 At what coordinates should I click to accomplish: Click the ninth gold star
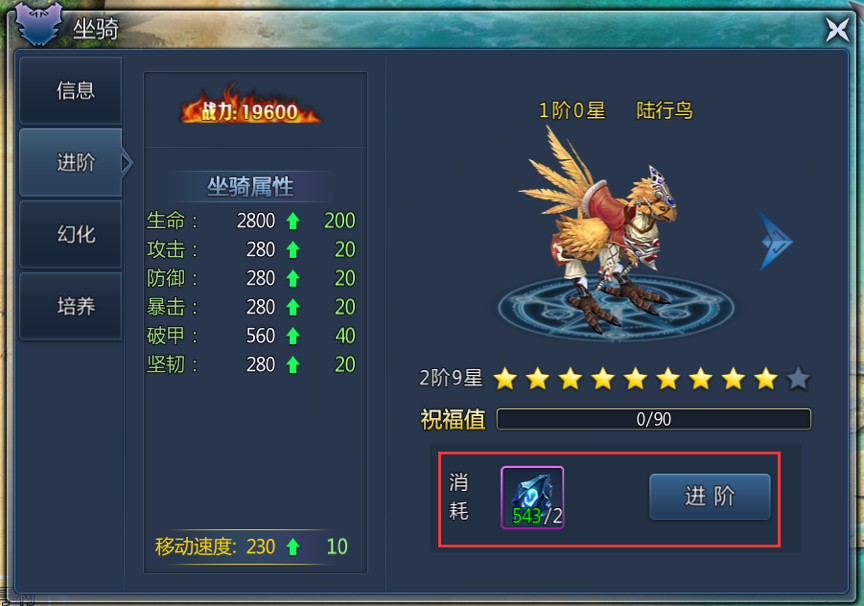point(766,379)
